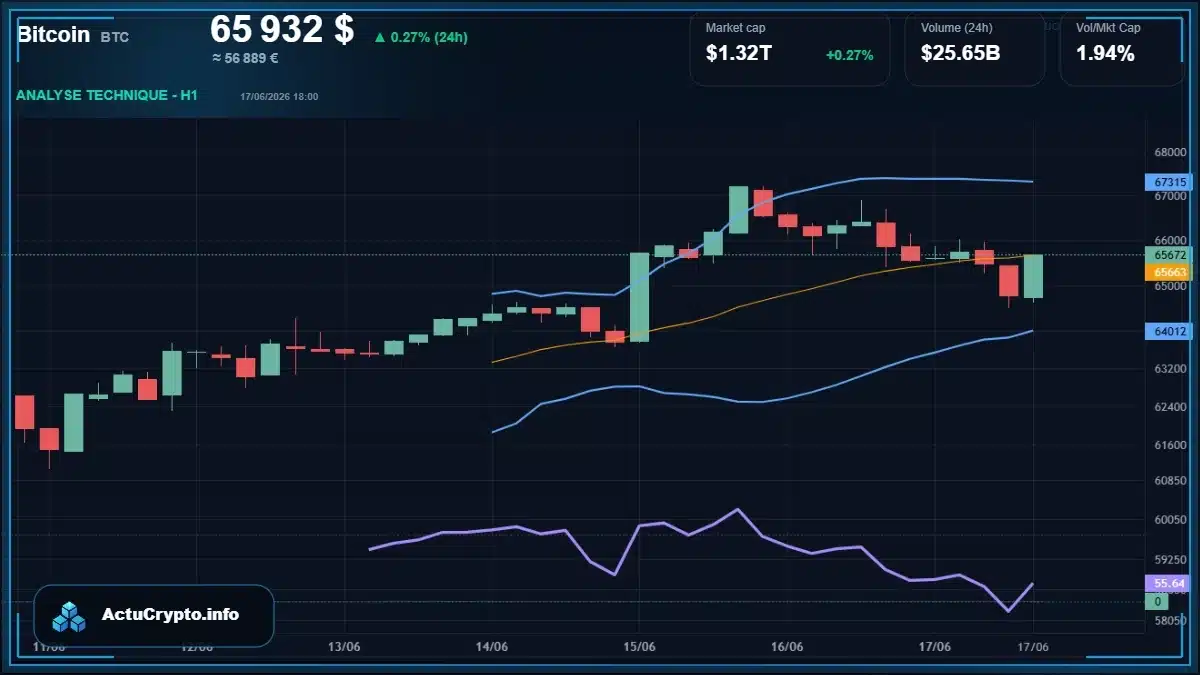Click the tall green candle above 15/06
This screenshot has height=675, width=1200.
pyautogui.click(x=639, y=297)
